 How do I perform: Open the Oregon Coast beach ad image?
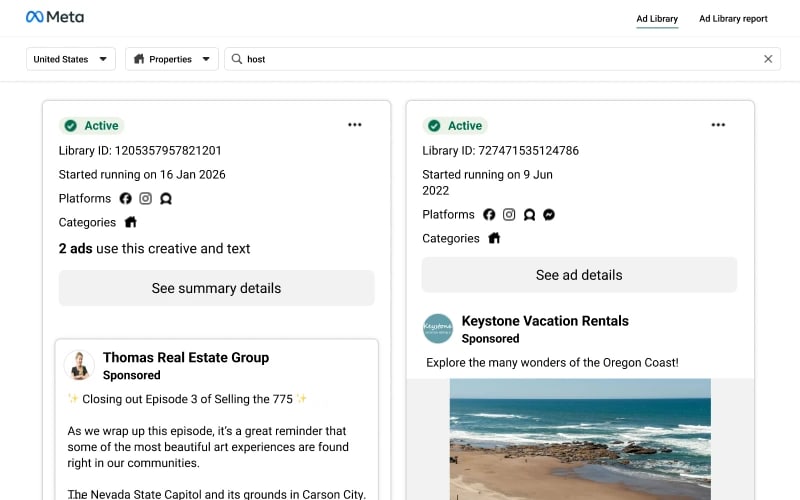coord(580,439)
